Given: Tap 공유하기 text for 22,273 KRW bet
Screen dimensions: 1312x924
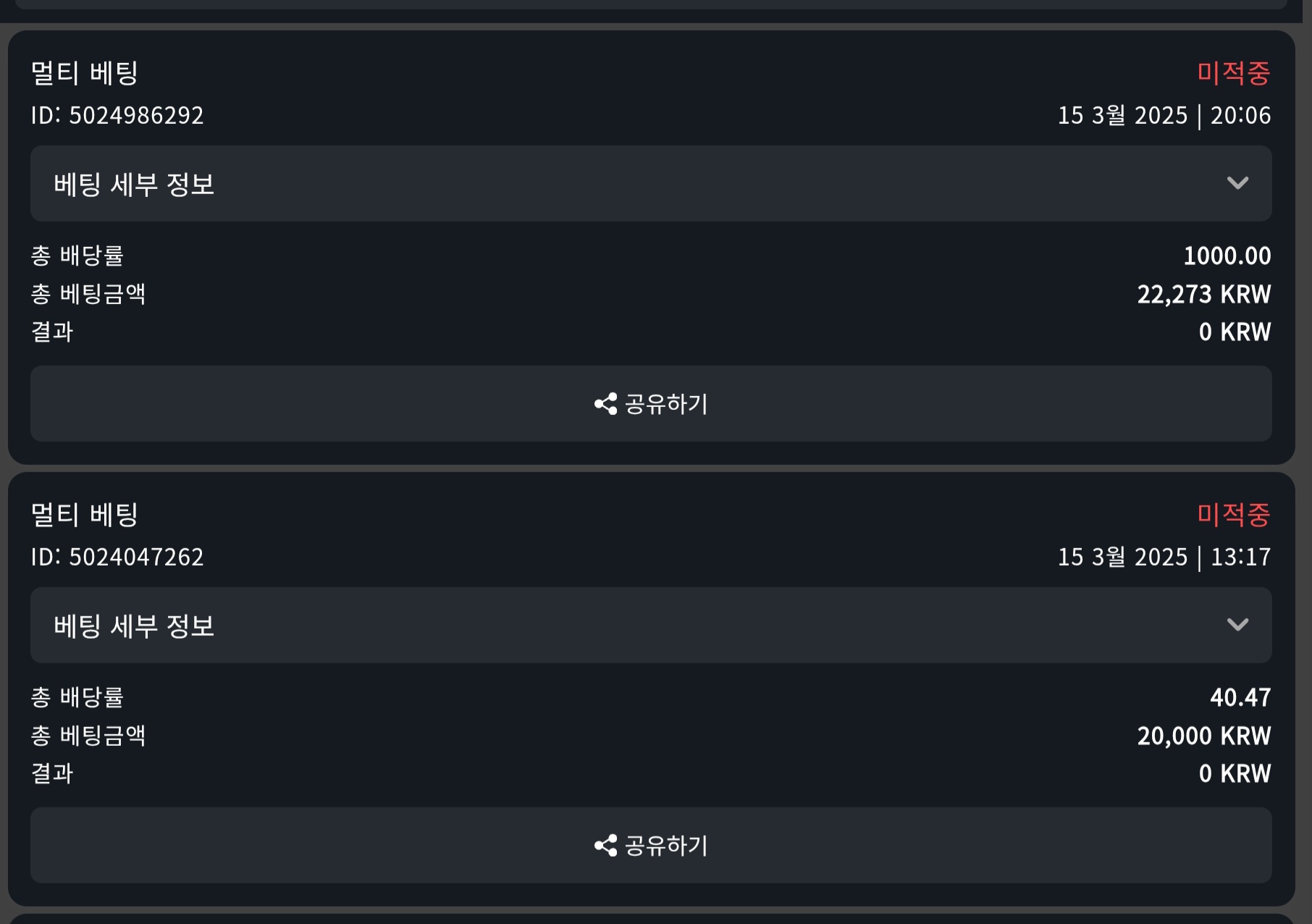Looking at the screenshot, I should [x=666, y=404].
